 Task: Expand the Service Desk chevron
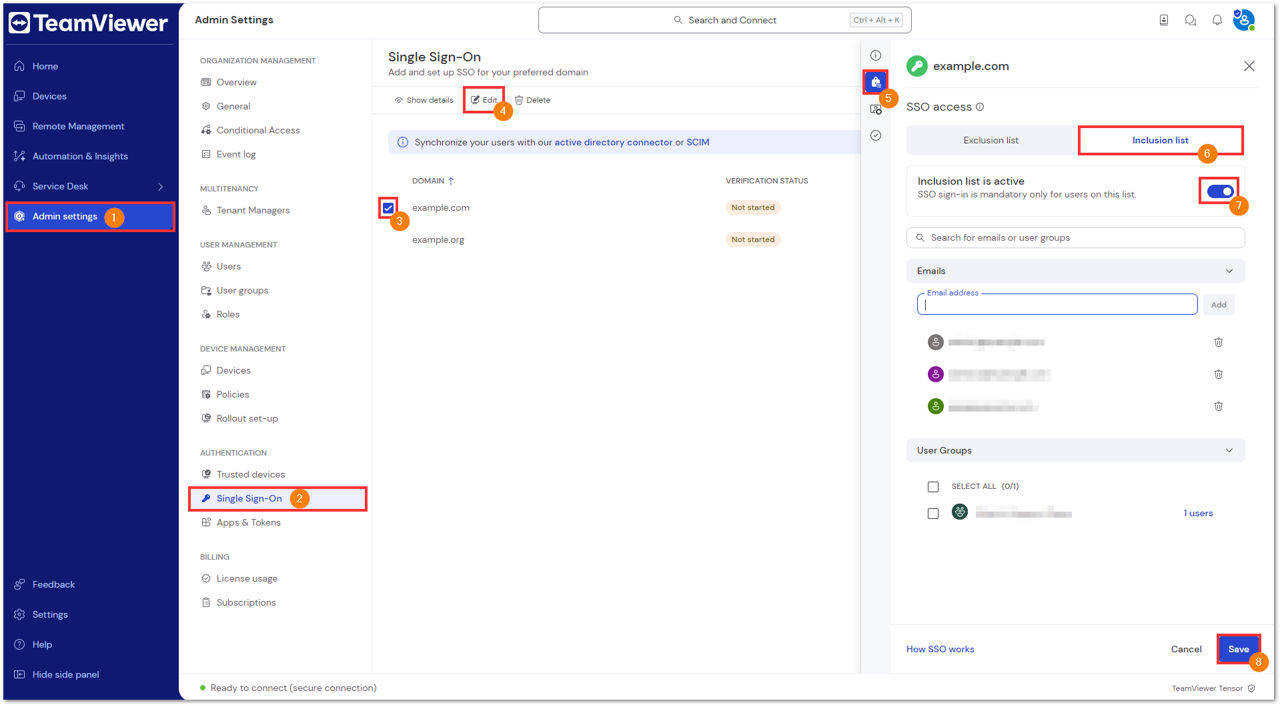point(160,186)
